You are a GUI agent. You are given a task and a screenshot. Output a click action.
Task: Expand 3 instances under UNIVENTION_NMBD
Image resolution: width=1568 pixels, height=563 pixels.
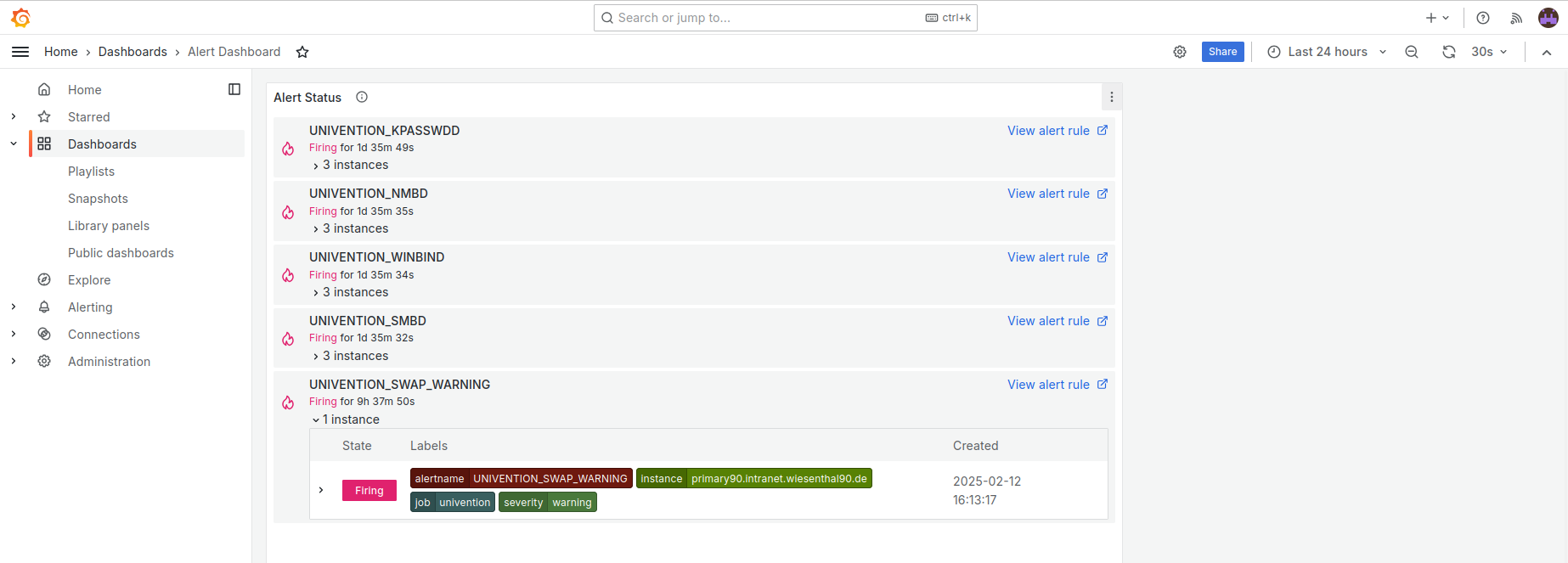pos(350,228)
